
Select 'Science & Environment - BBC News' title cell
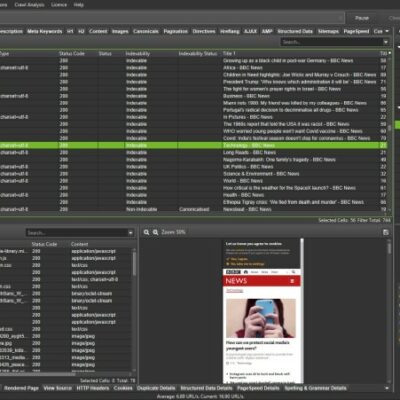click(261, 174)
